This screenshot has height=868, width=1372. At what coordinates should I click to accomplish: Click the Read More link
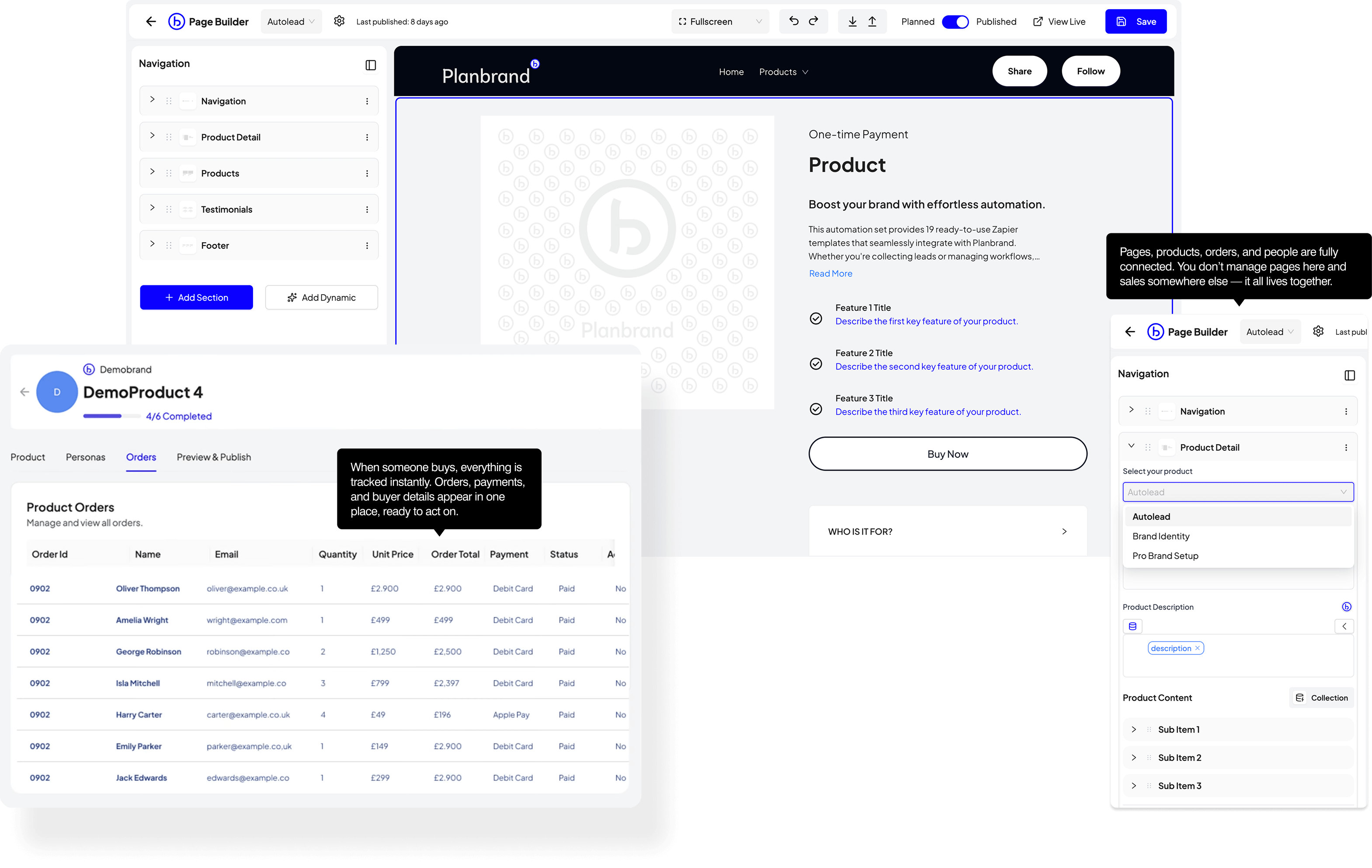(830, 274)
